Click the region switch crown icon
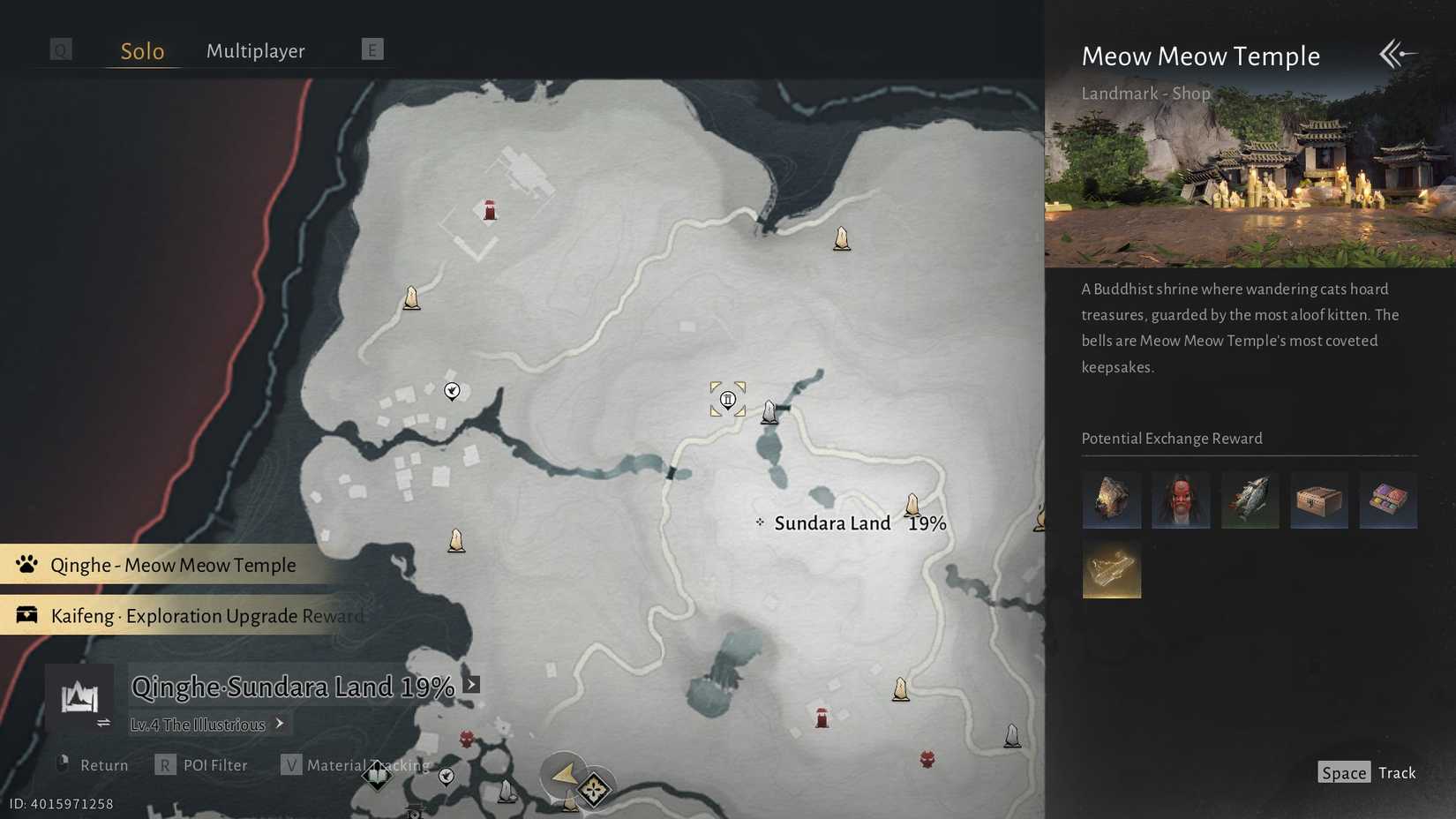Viewport: 1456px width, 819px height. click(x=79, y=698)
